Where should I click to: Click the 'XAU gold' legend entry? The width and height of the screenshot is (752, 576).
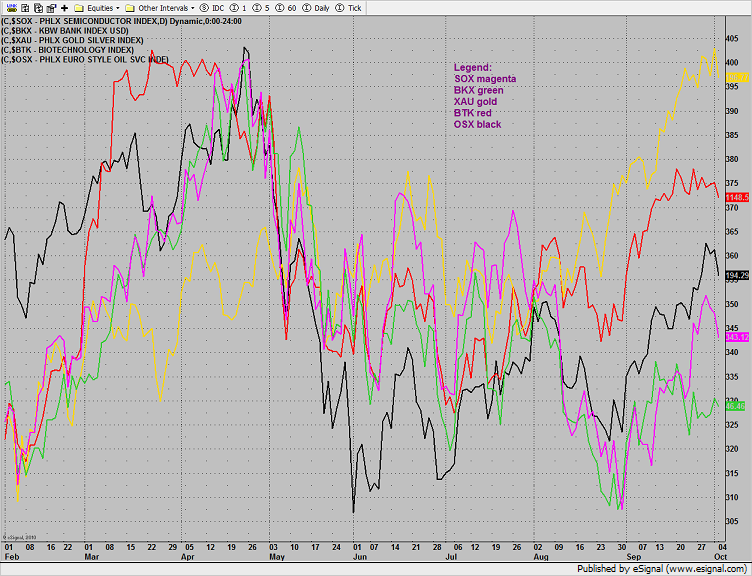tap(475, 102)
